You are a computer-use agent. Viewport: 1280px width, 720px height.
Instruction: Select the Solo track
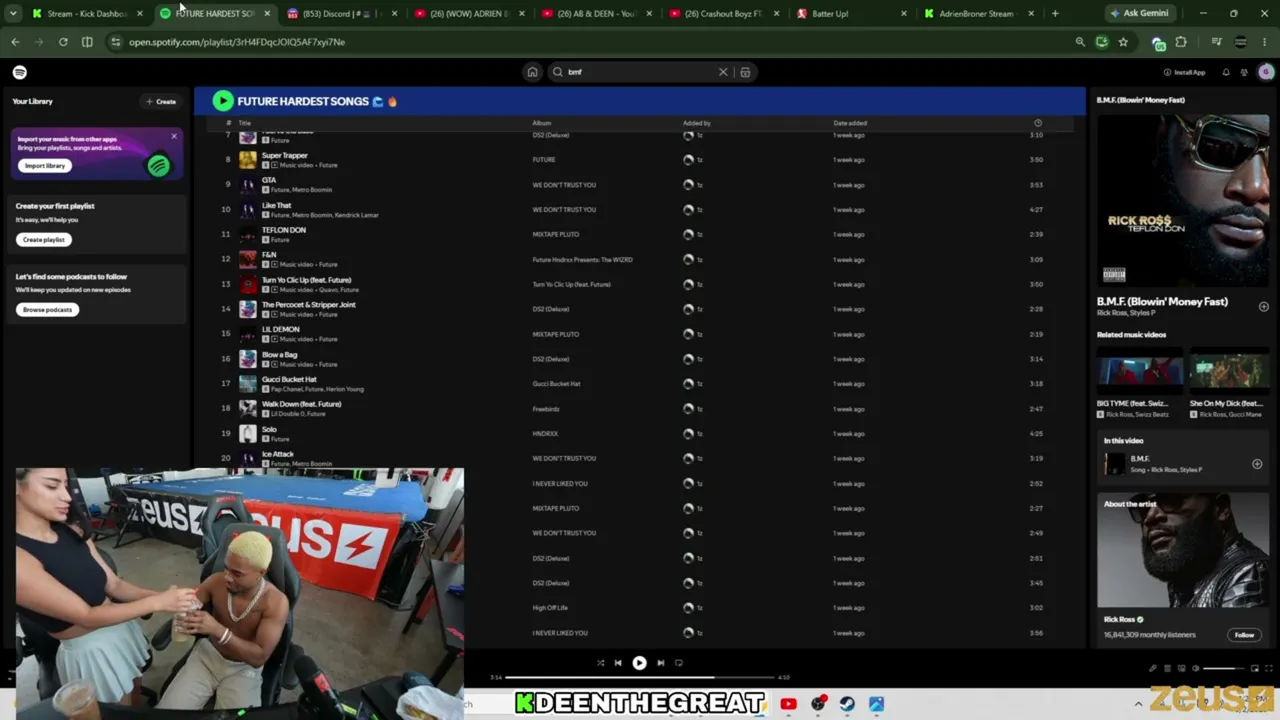click(640, 434)
